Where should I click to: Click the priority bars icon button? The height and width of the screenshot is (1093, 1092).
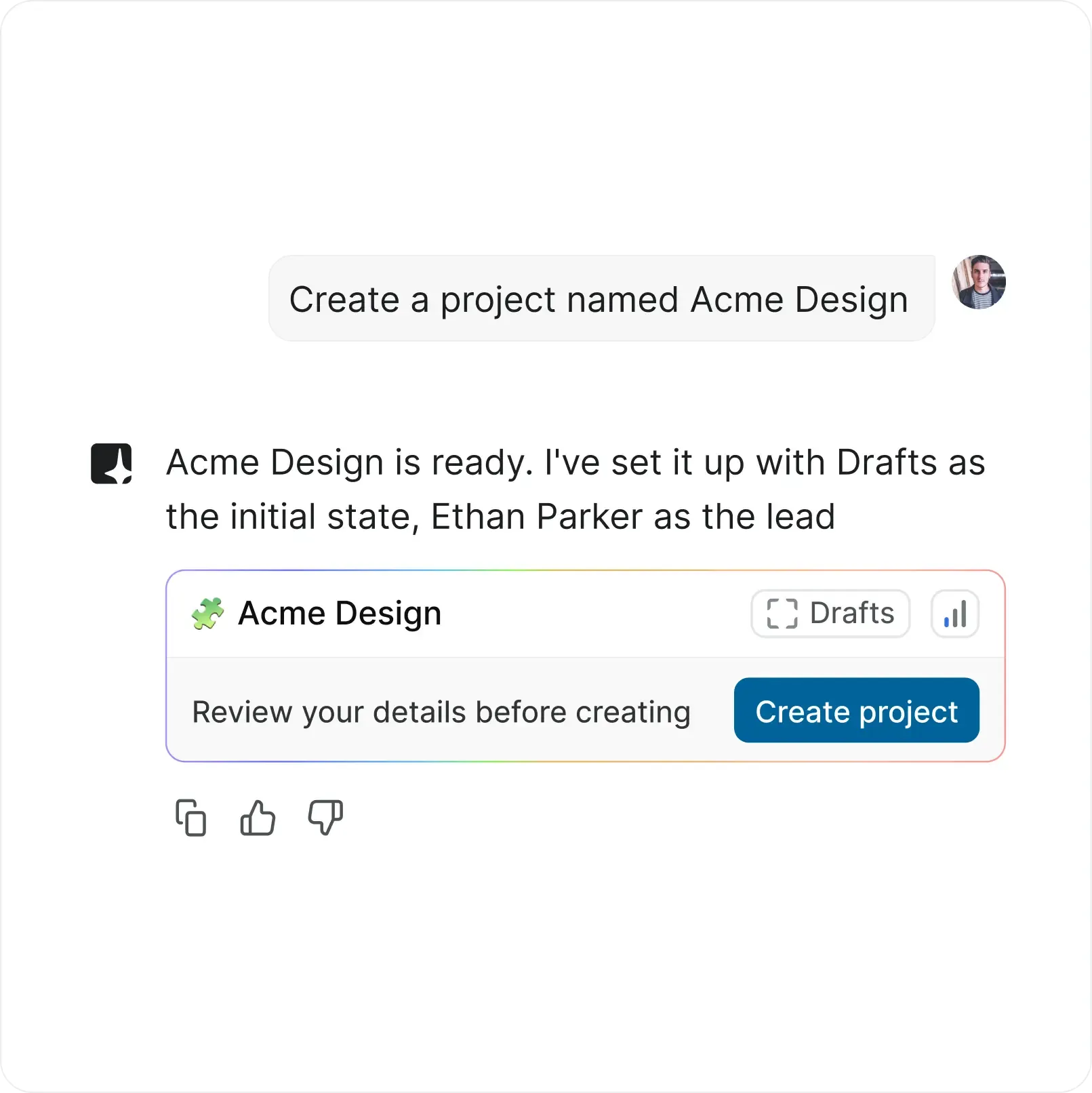point(954,614)
